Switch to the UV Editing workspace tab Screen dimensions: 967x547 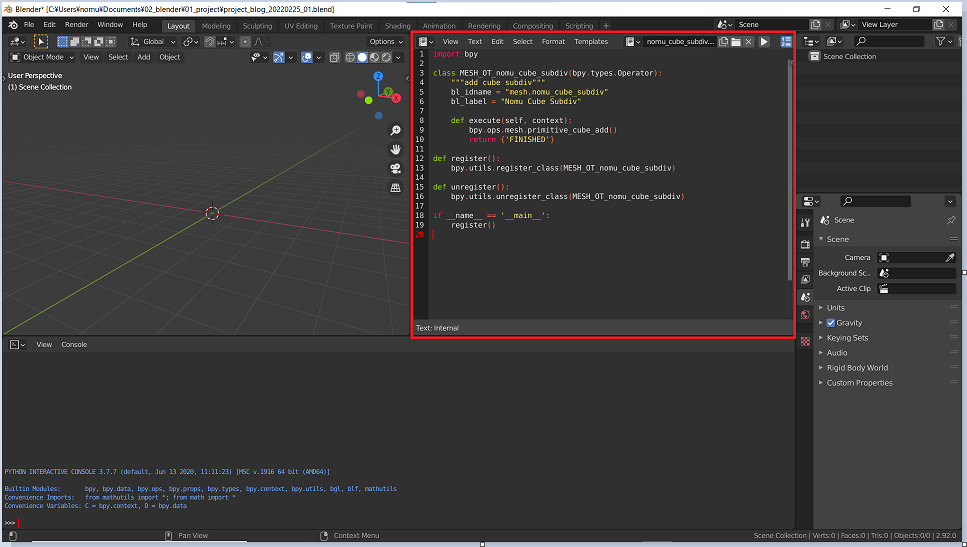coord(301,26)
